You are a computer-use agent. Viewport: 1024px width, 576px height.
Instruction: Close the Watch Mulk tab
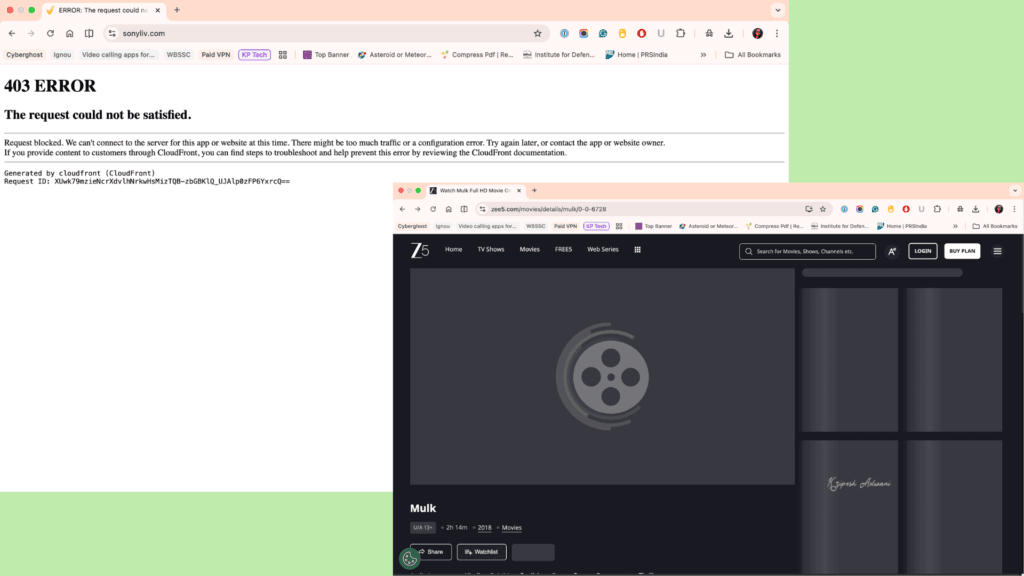[519, 191]
